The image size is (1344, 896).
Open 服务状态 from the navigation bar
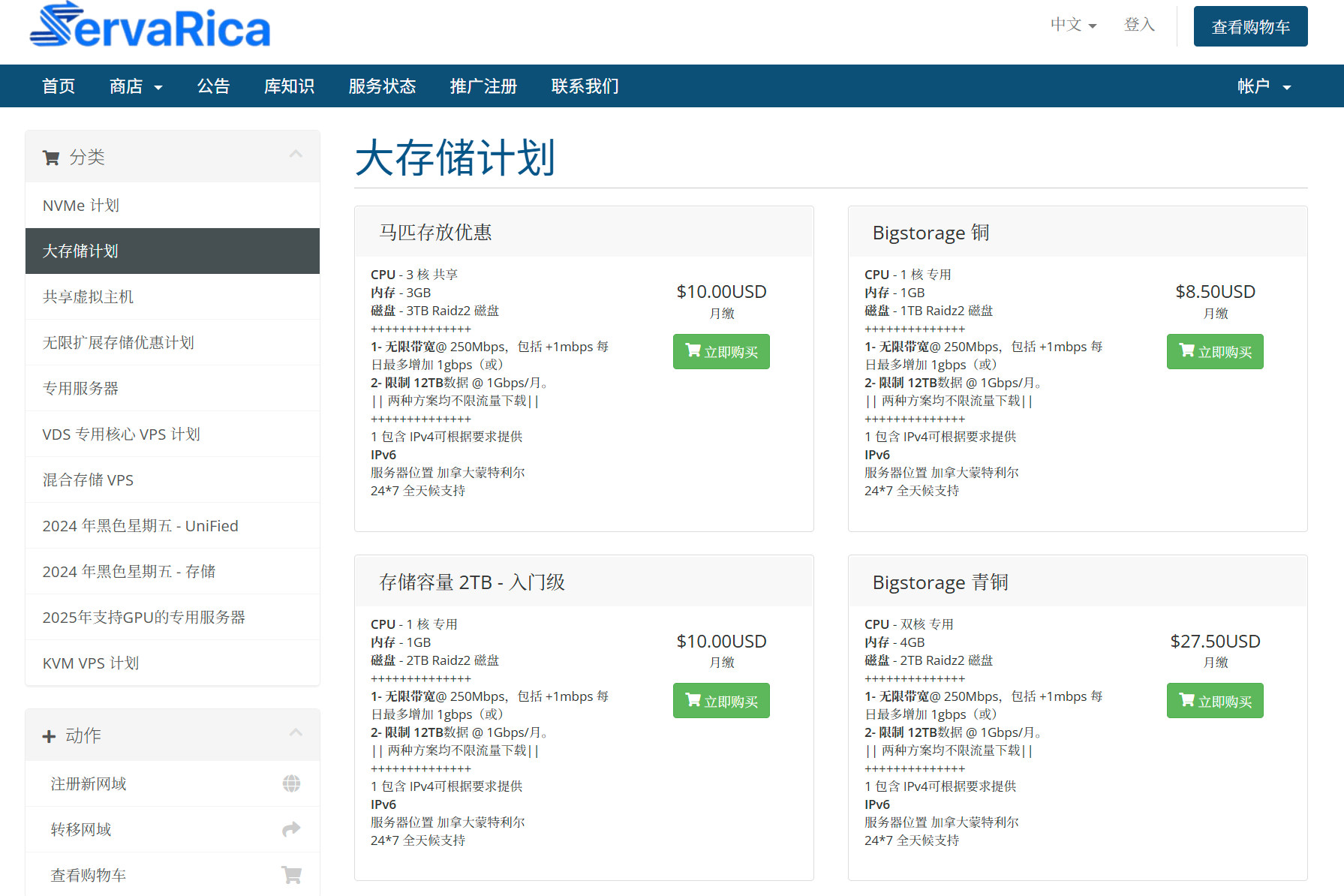382,86
